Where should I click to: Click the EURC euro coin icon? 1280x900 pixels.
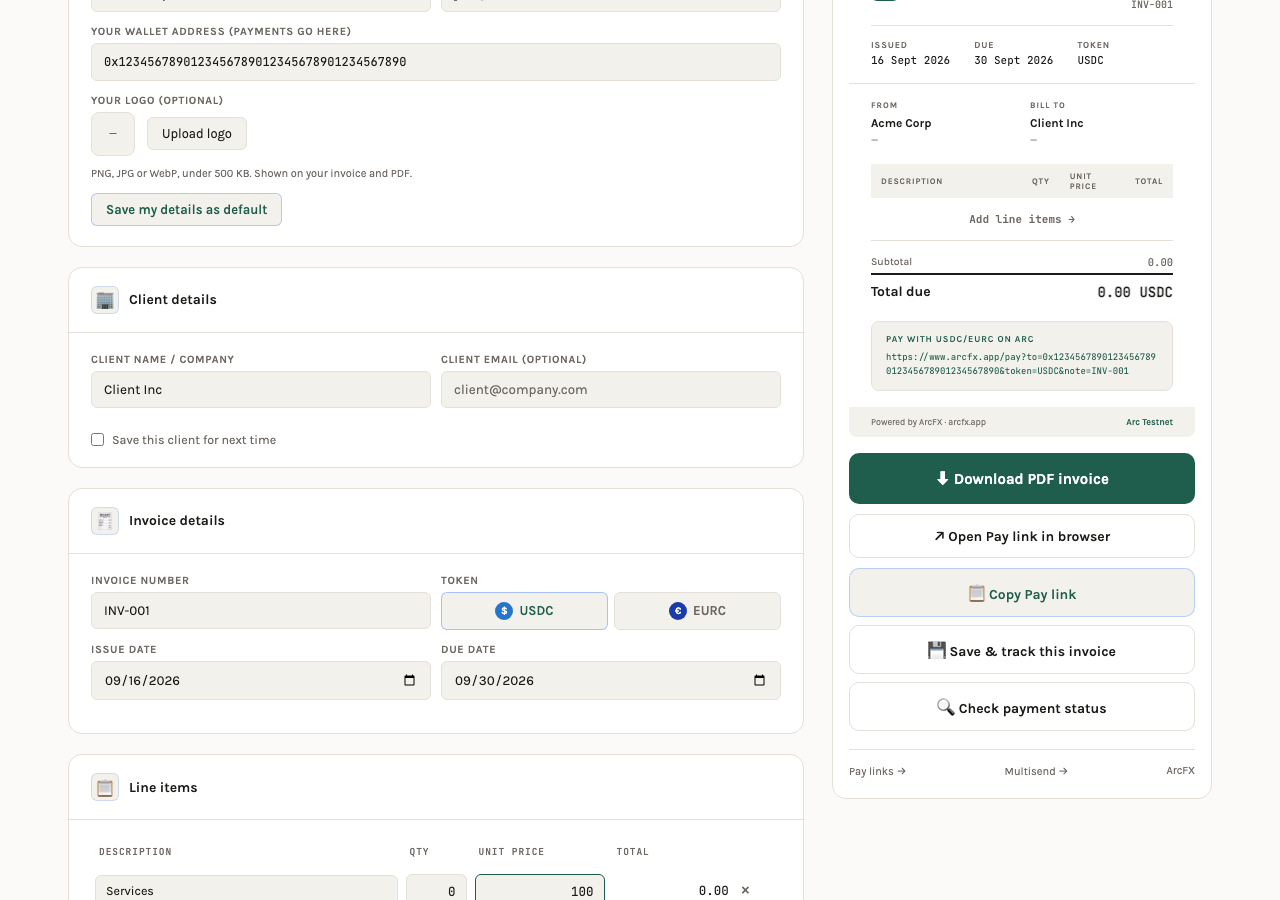pyautogui.click(x=678, y=611)
